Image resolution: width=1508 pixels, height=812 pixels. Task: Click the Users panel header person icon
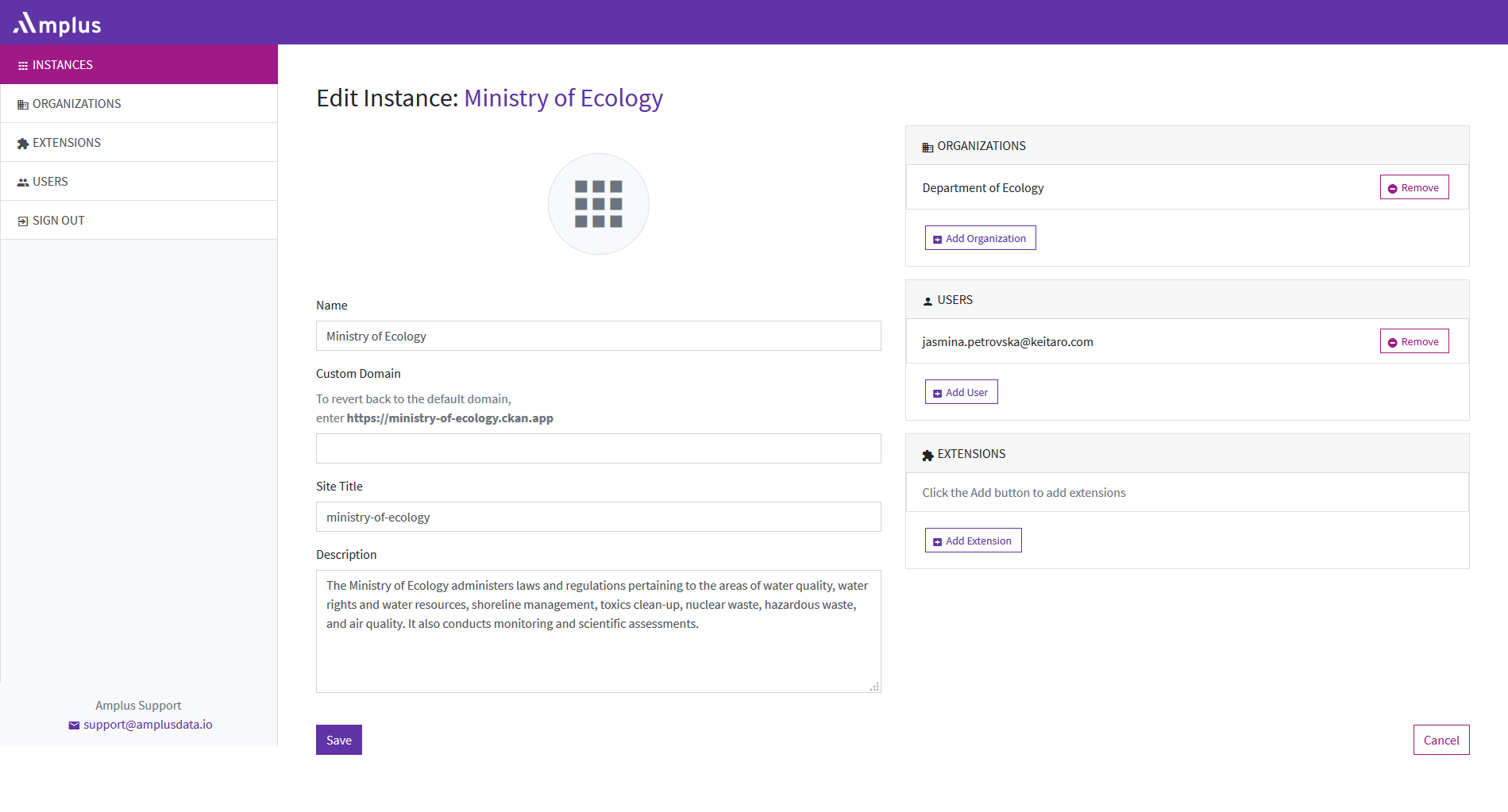928,301
